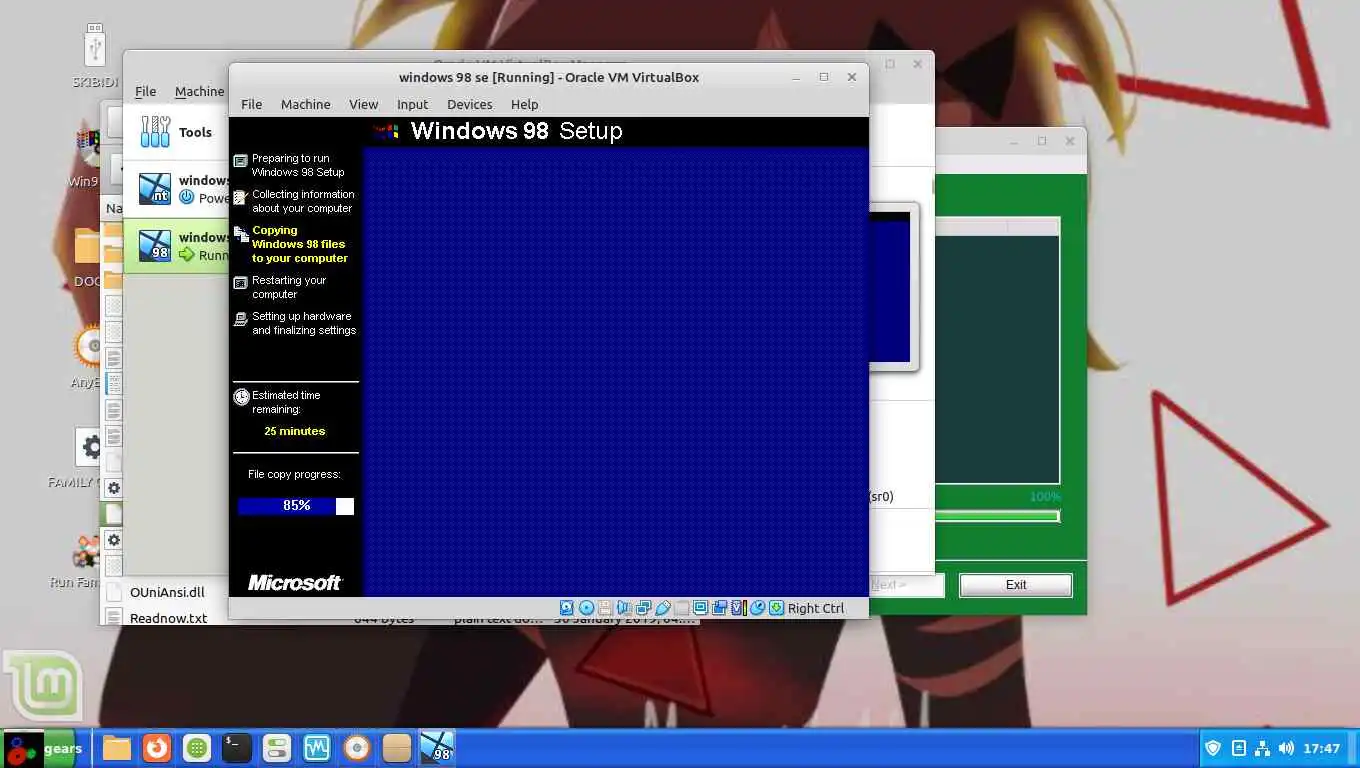Open the Devices menu in VM window
Image resolution: width=1360 pixels, height=768 pixels.
[x=469, y=104]
